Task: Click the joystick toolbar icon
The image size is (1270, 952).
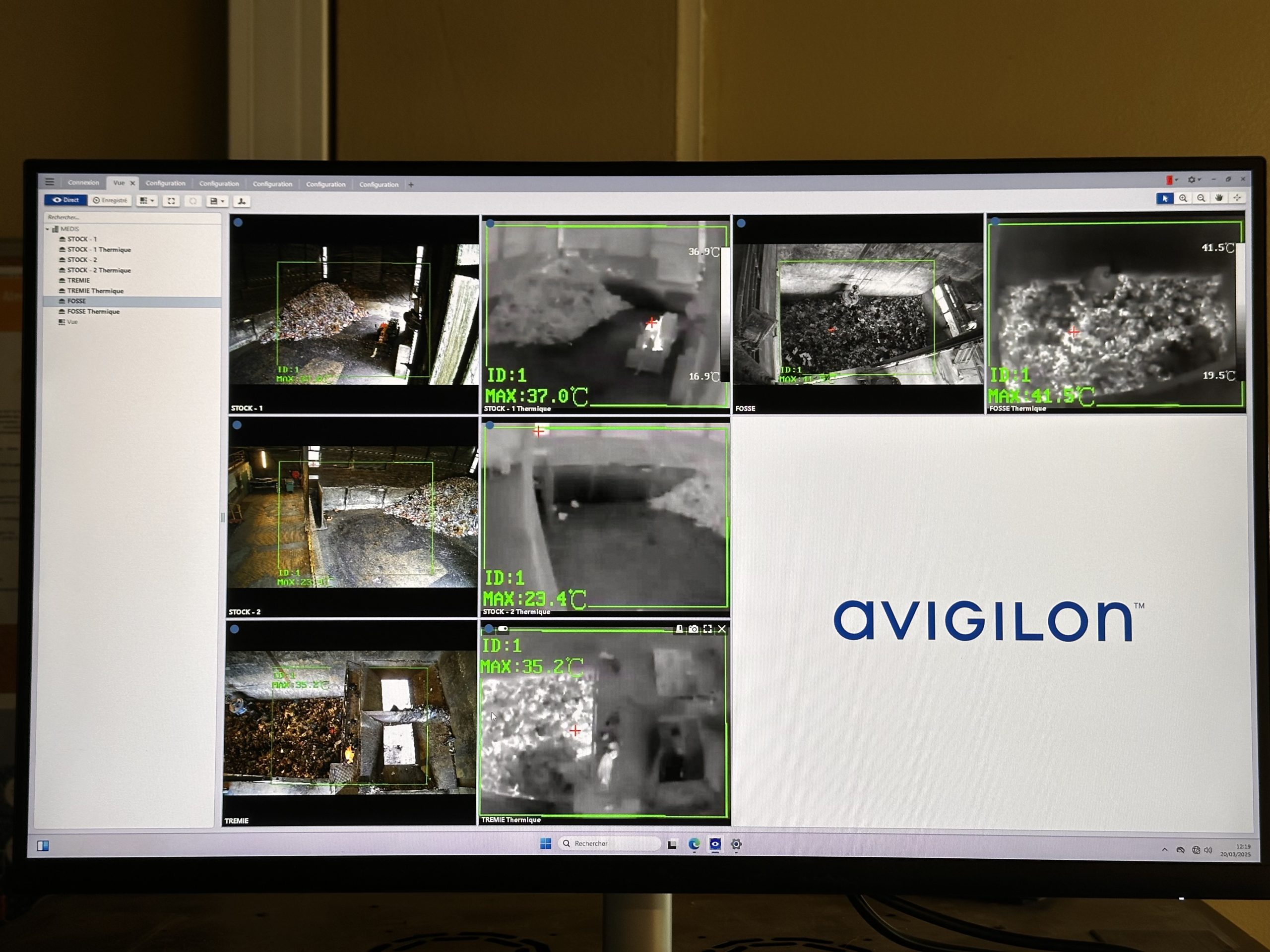Action: [x=242, y=201]
